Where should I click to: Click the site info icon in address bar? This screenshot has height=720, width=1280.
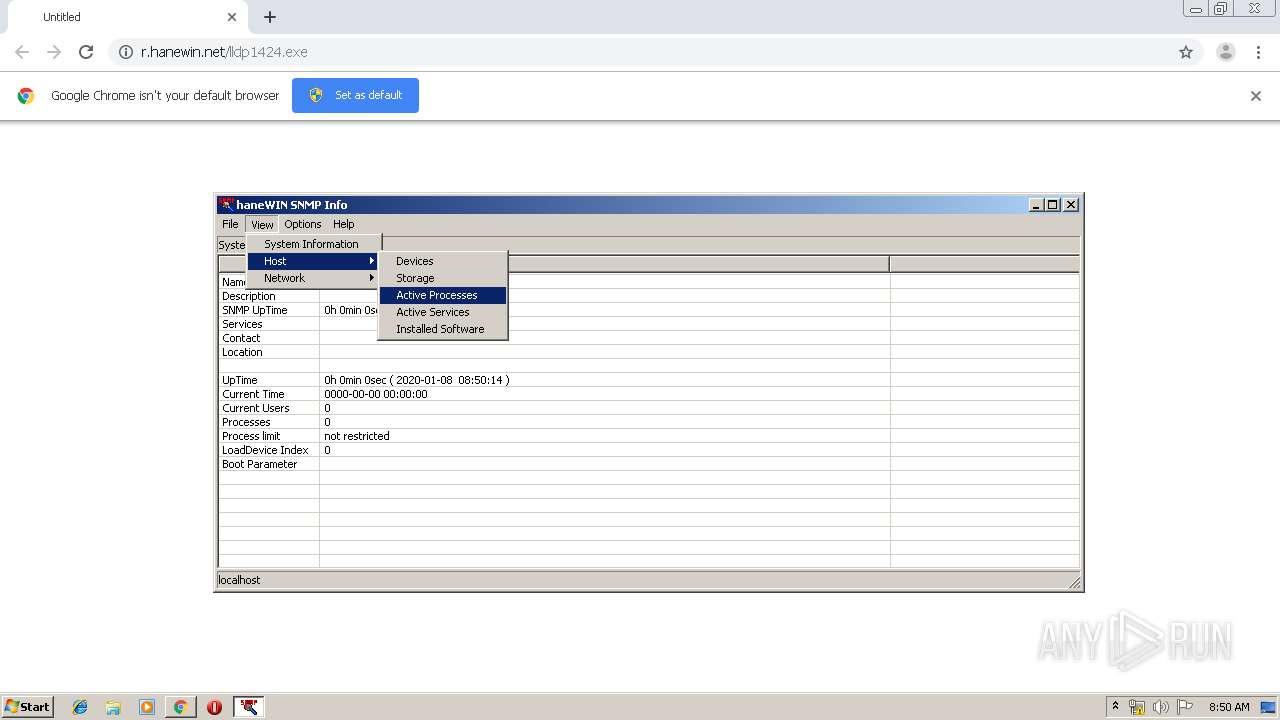coord(126,52)
